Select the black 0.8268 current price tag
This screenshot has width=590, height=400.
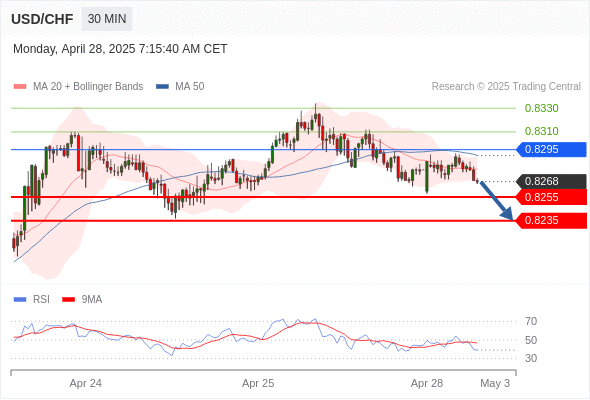point(551,181)
